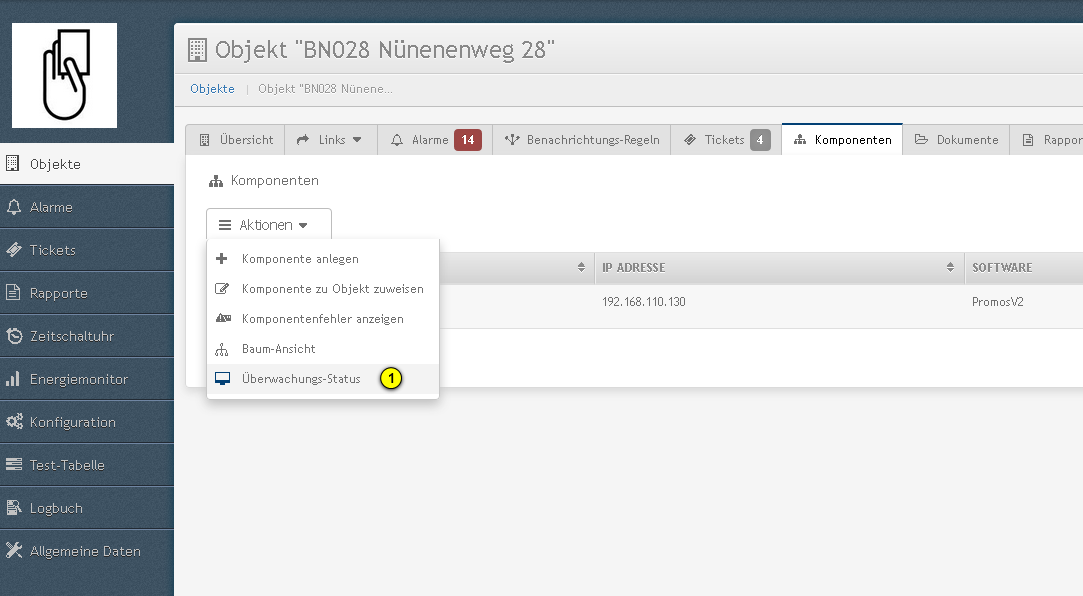The image size is (1083, 596).
Task: Click the wrench icon beside Allgemeine Daten
Action: (14, 550)
